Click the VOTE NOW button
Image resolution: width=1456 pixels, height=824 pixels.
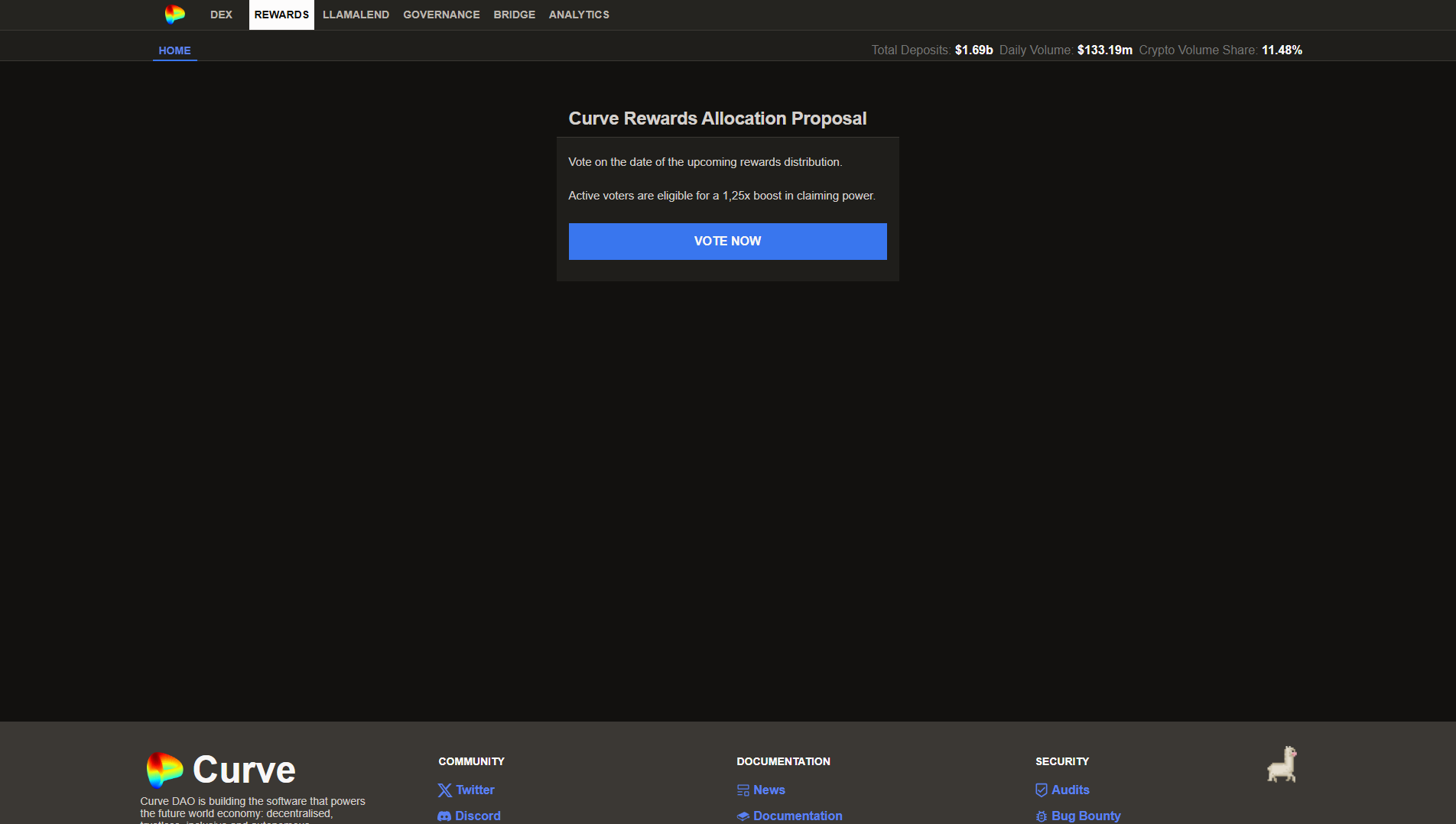pyautogui.click(x=727, y=242)
